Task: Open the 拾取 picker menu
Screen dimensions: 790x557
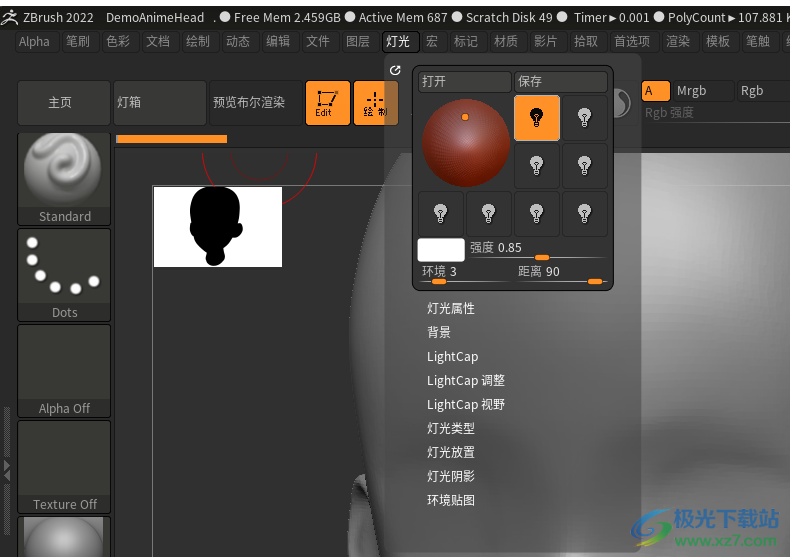Action: coord(587,42)
